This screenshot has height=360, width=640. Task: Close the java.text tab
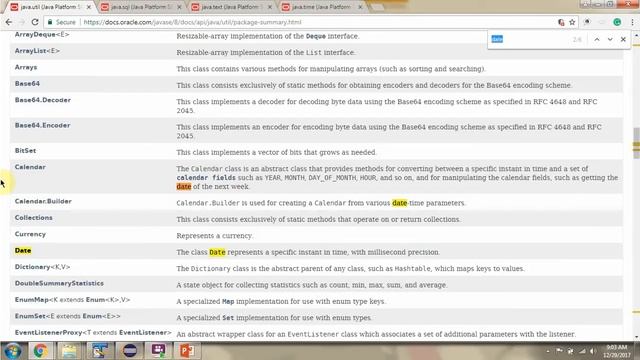pos(270,7)
